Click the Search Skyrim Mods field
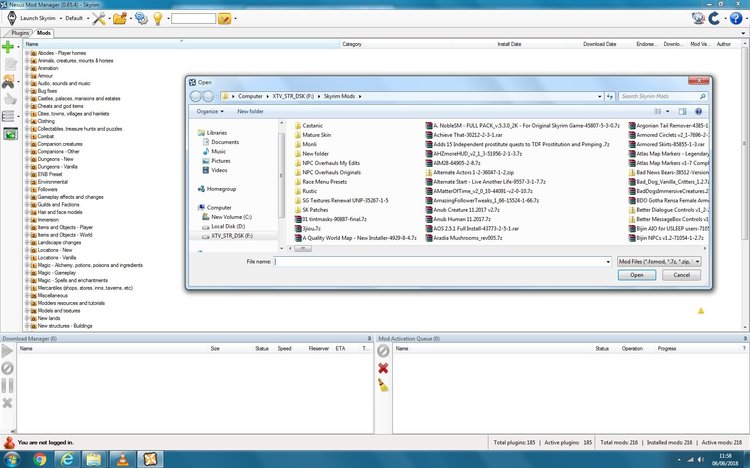Screen dimensions: 750x468 [662, 96]
